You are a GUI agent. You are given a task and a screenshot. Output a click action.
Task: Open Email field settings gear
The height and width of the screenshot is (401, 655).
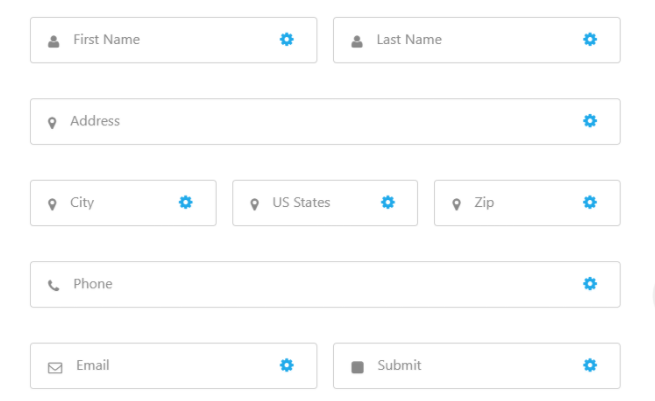click(x=287, y=365)
